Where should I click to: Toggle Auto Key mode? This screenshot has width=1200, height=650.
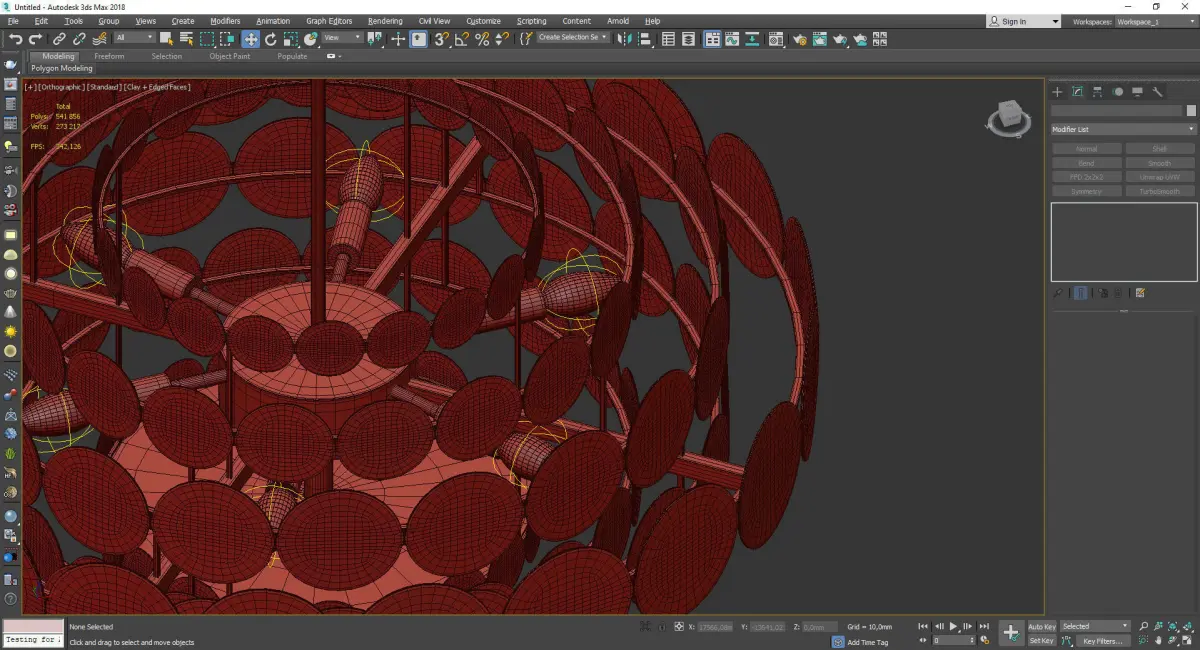pos(1042,626)
